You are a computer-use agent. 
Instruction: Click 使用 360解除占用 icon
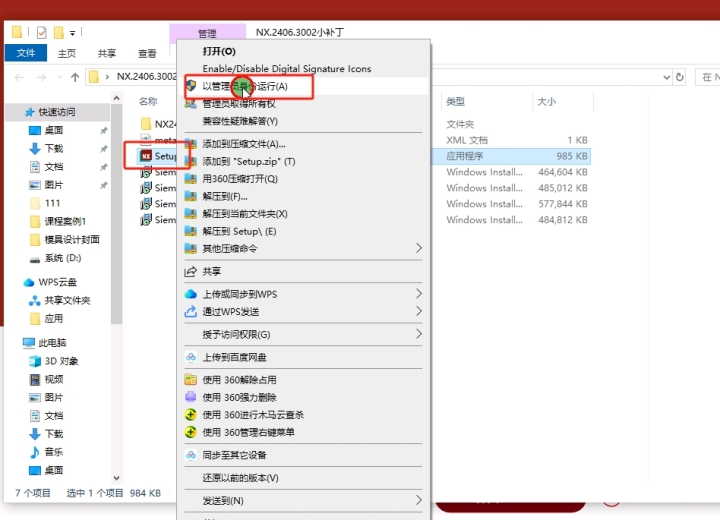coord(191,380)
